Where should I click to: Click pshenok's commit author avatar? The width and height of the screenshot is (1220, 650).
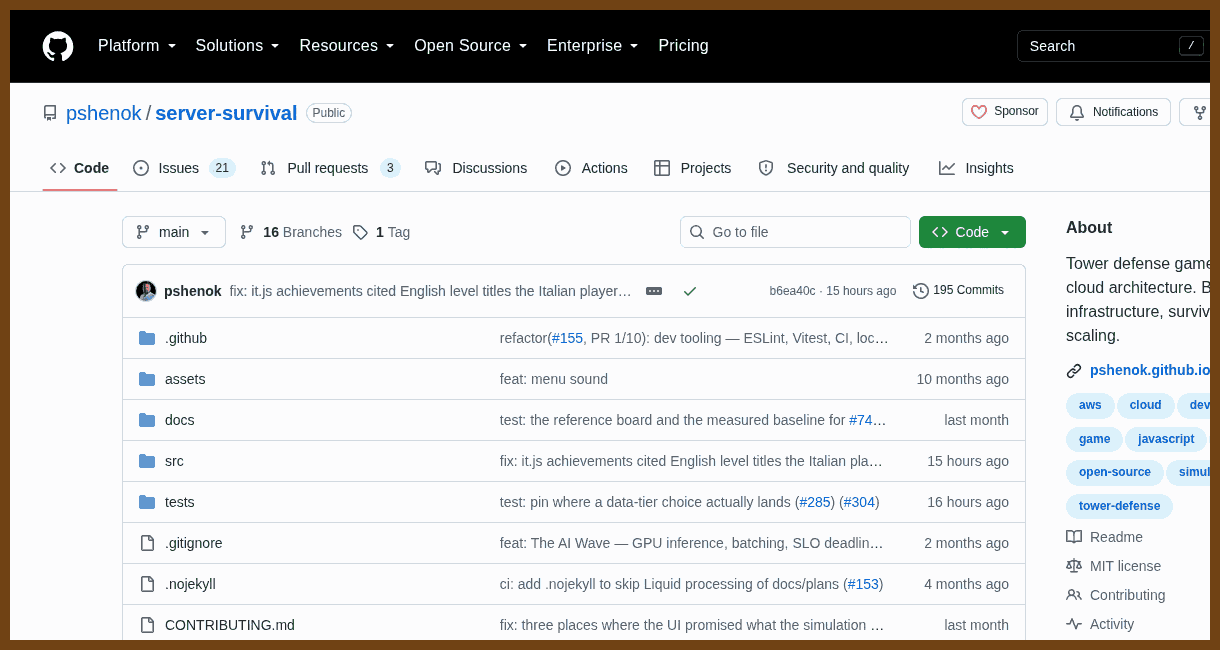click(x=146, y=291)
